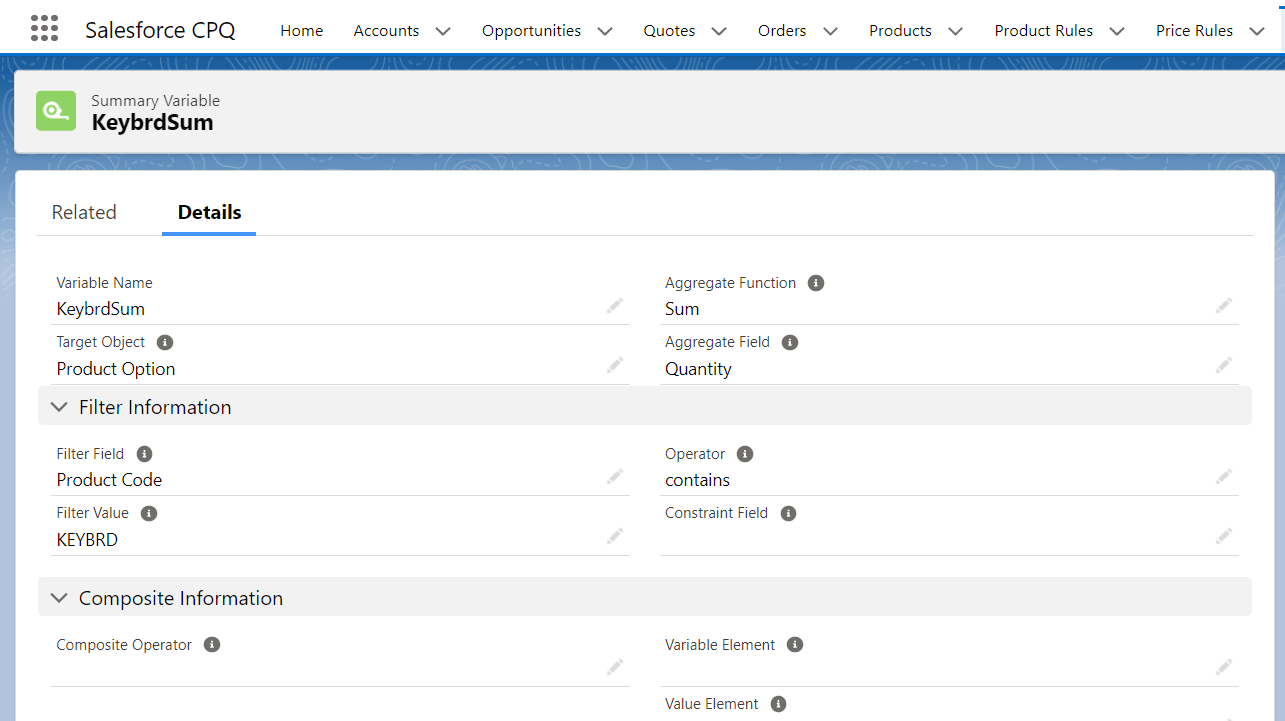Edit Composite Operator with the pencil icon
Viewport: 1285px width, 721px height.
tap(615, 667)
